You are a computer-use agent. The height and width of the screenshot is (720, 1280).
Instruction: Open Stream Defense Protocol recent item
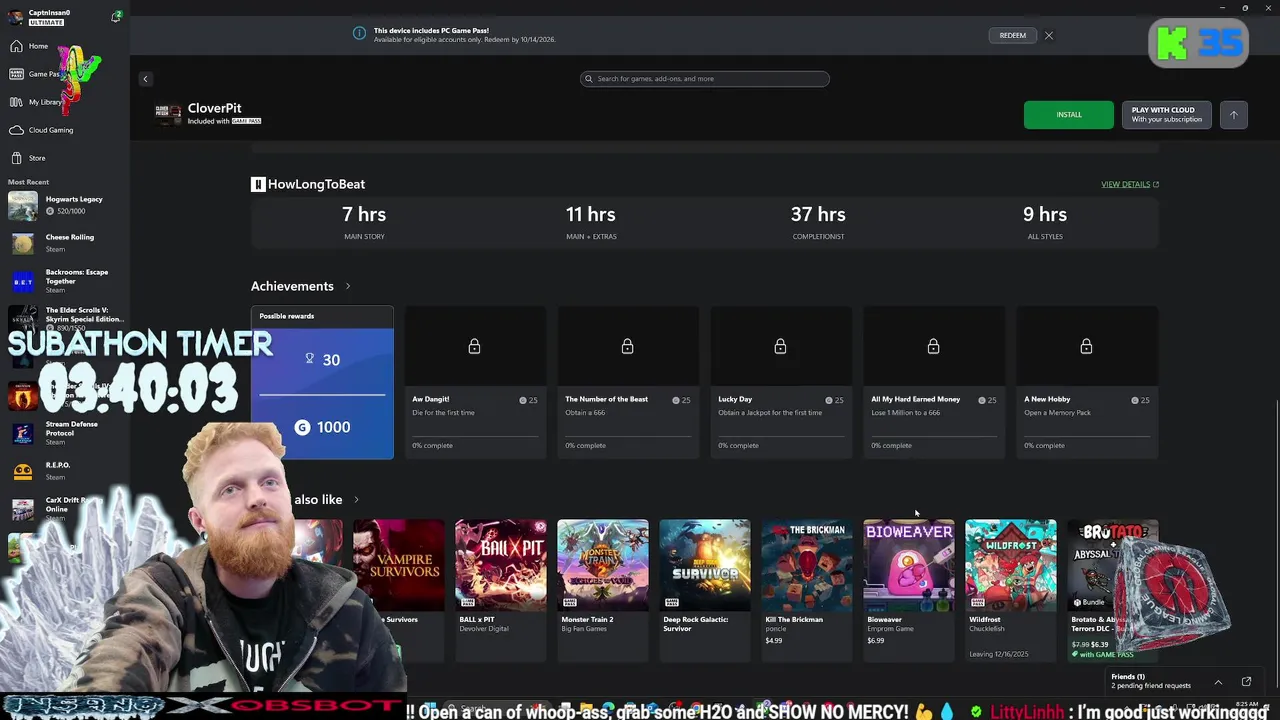click(x=65, y=433)
